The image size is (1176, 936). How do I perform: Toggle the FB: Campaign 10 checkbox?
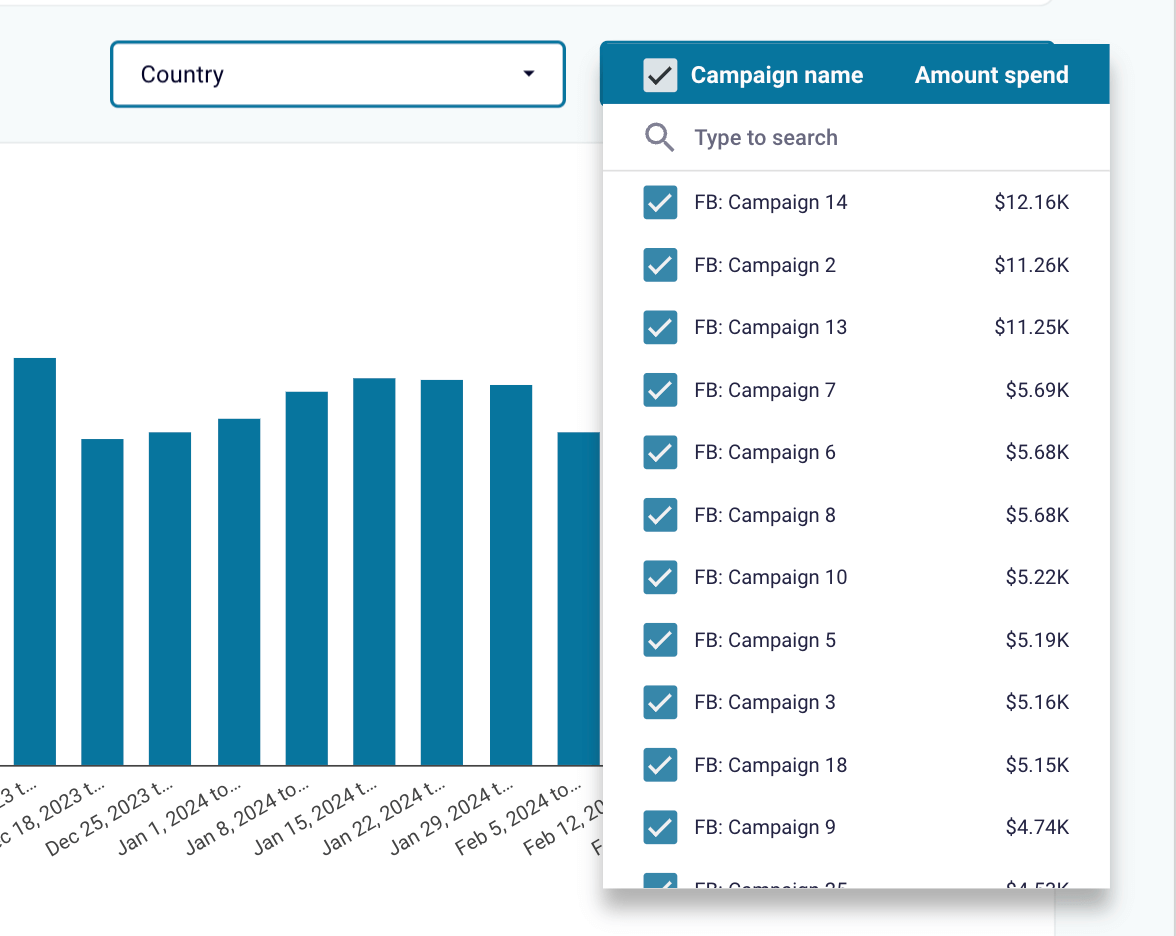coord(660,578)
